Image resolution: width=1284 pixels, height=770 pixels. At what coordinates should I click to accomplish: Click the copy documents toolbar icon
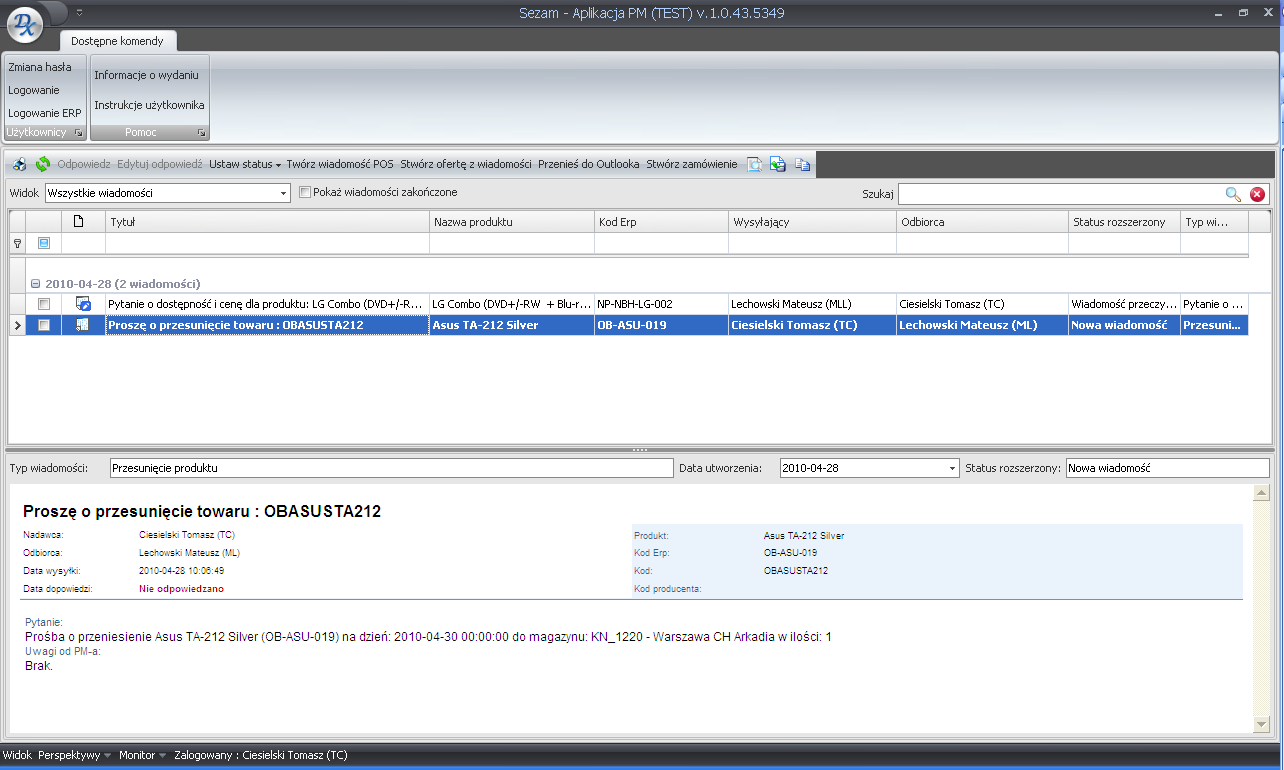tap(802, 164)
